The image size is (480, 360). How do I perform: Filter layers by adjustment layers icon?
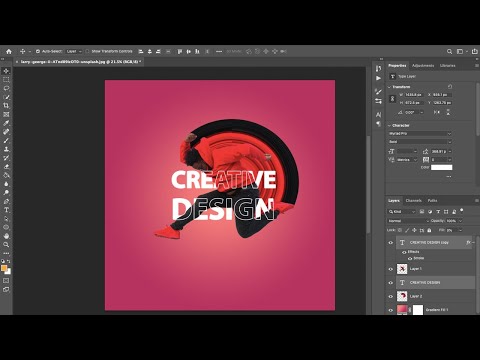tap(430, 212)
